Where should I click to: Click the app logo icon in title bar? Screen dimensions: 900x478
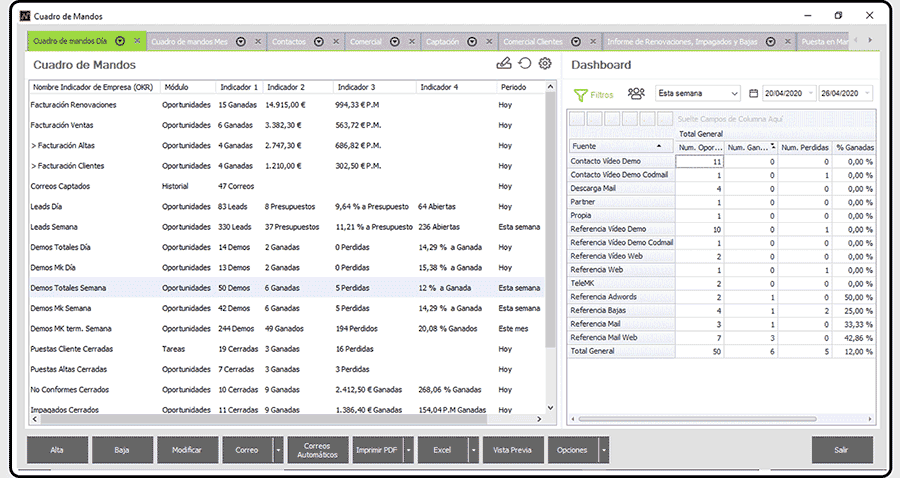click(24, 15)
